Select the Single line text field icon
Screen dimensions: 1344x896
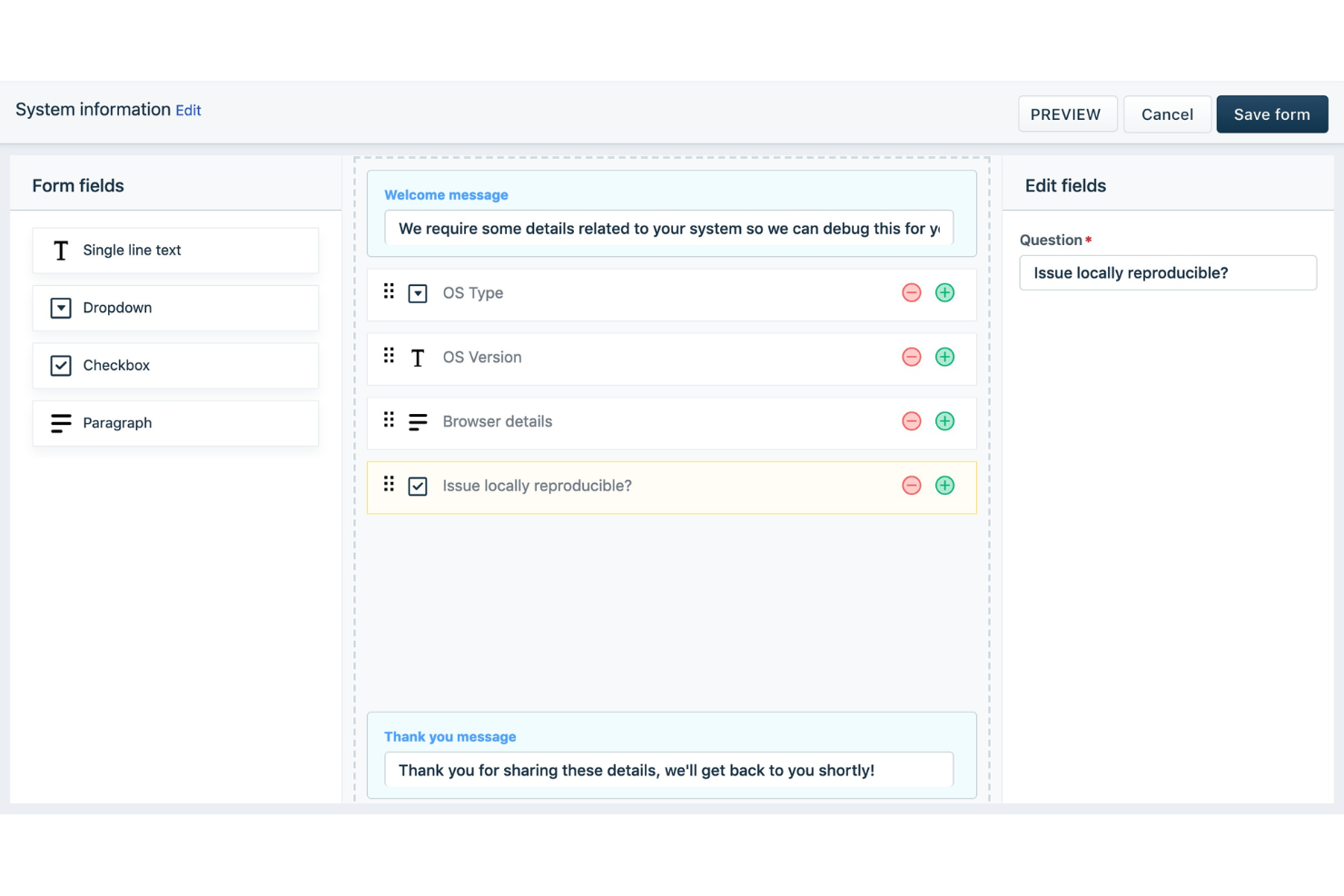click(x=60, y=250)
